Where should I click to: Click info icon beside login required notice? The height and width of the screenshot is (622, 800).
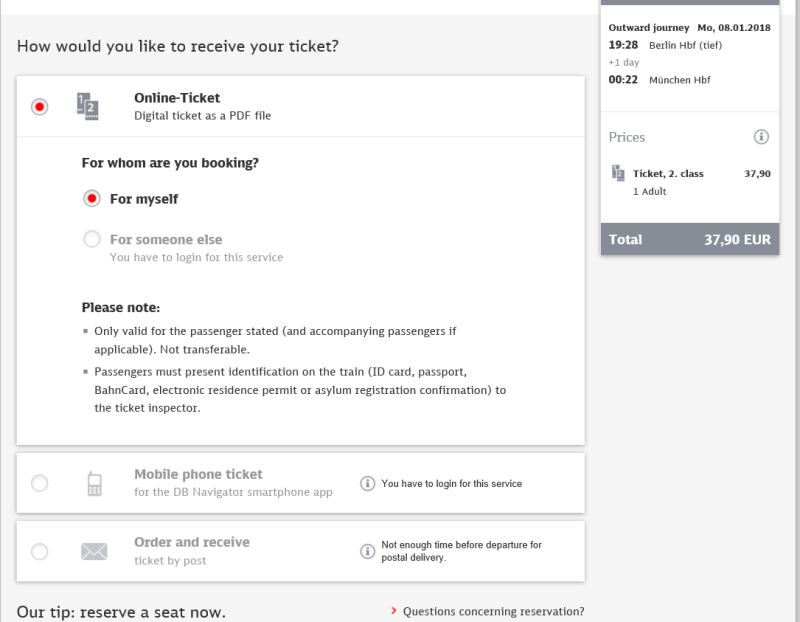pos(367,483)
